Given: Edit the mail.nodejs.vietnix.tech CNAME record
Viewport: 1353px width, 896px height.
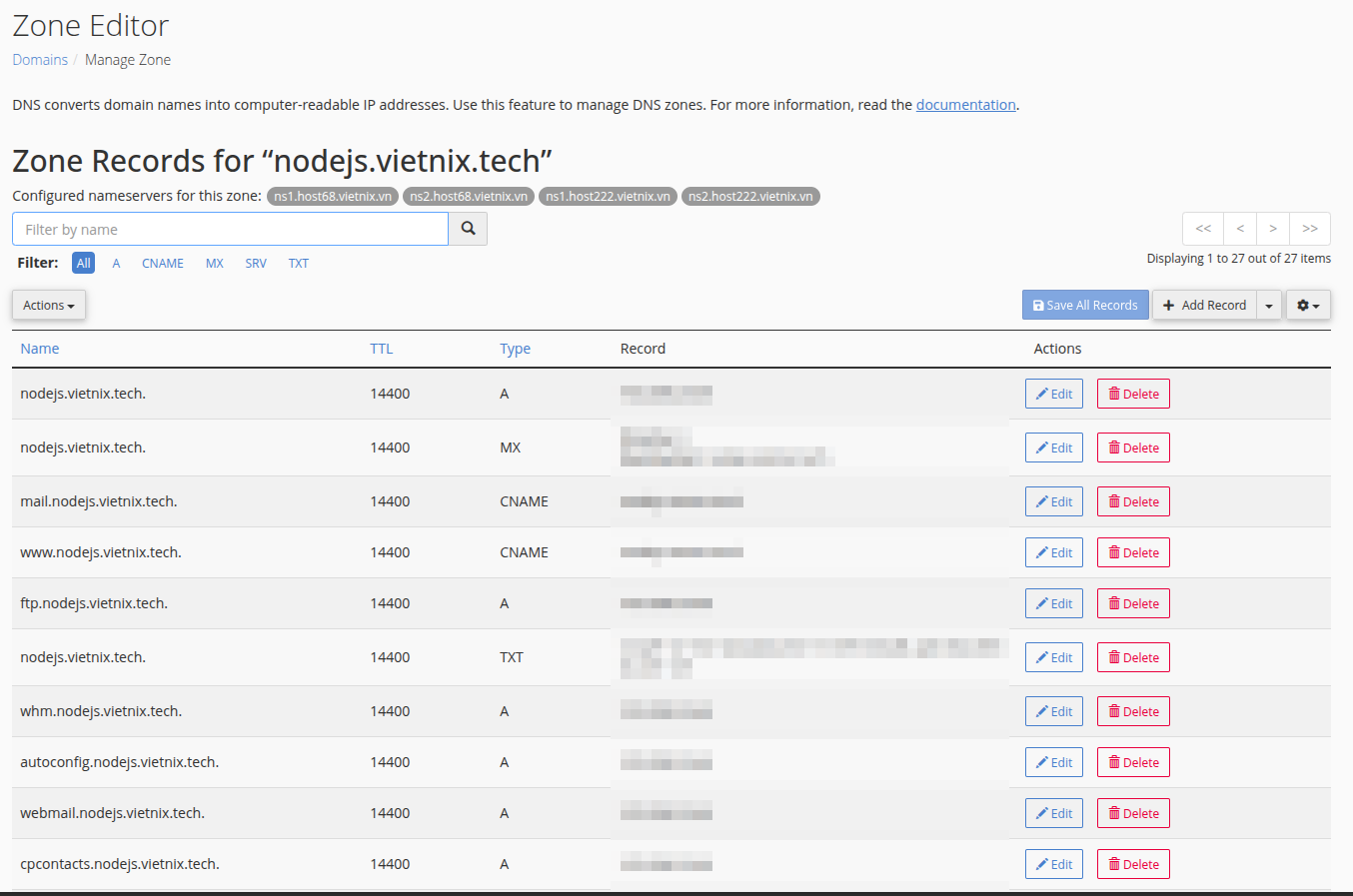Looking at the screenshot, I should click(x=1053, y=501).
